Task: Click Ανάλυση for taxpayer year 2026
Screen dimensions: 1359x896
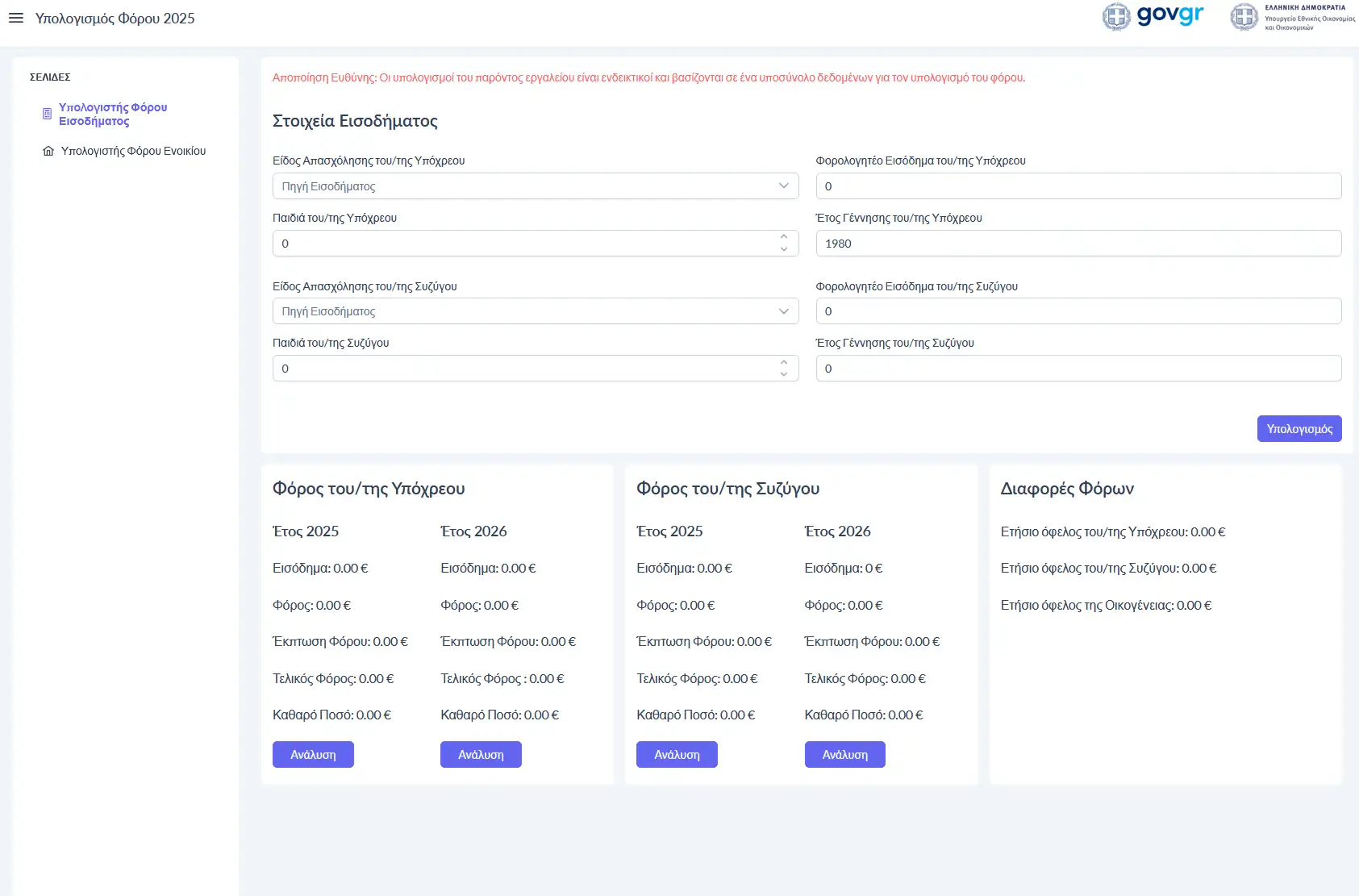Action: click(481, 755)
